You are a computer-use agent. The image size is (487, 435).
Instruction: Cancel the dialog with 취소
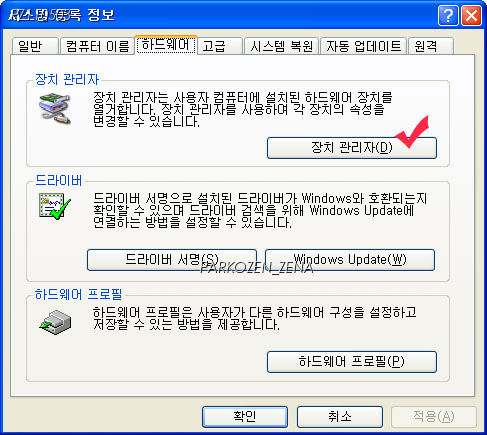pos(340,417)
